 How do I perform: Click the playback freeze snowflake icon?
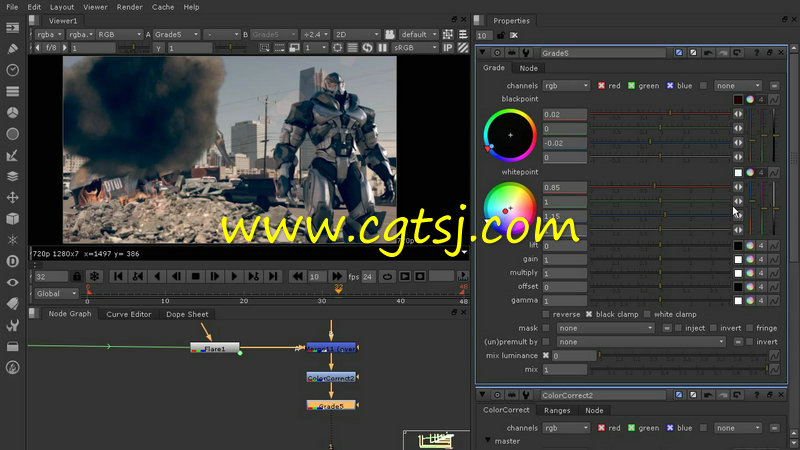pyautogui.click(x=94, y=277)
